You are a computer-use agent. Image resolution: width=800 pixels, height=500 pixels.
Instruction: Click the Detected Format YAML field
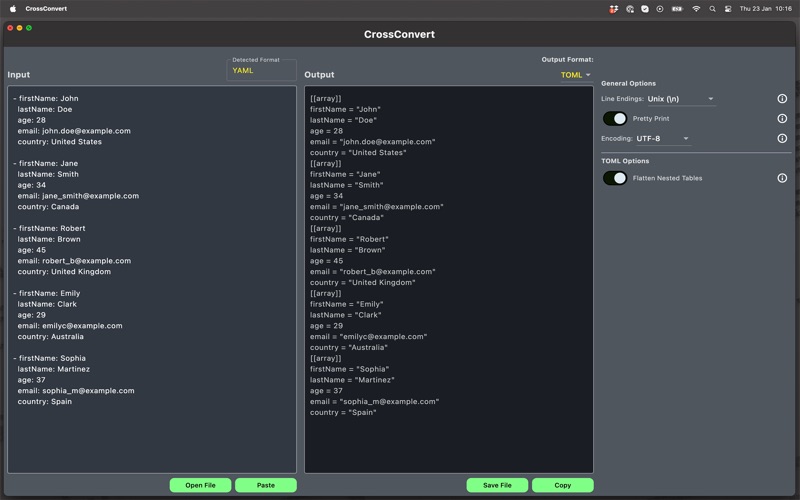261,70
